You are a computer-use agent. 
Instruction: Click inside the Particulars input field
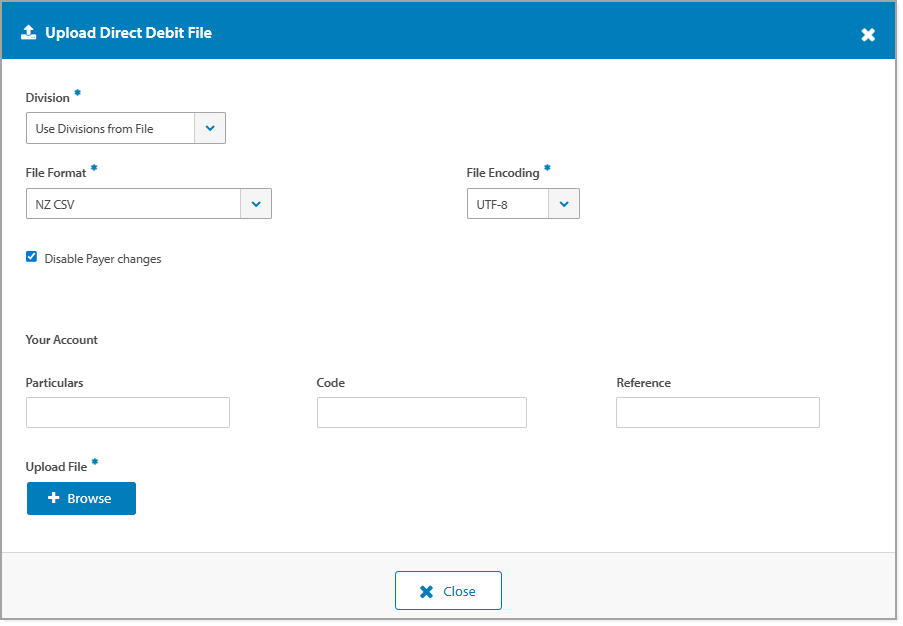click(127, 412)
